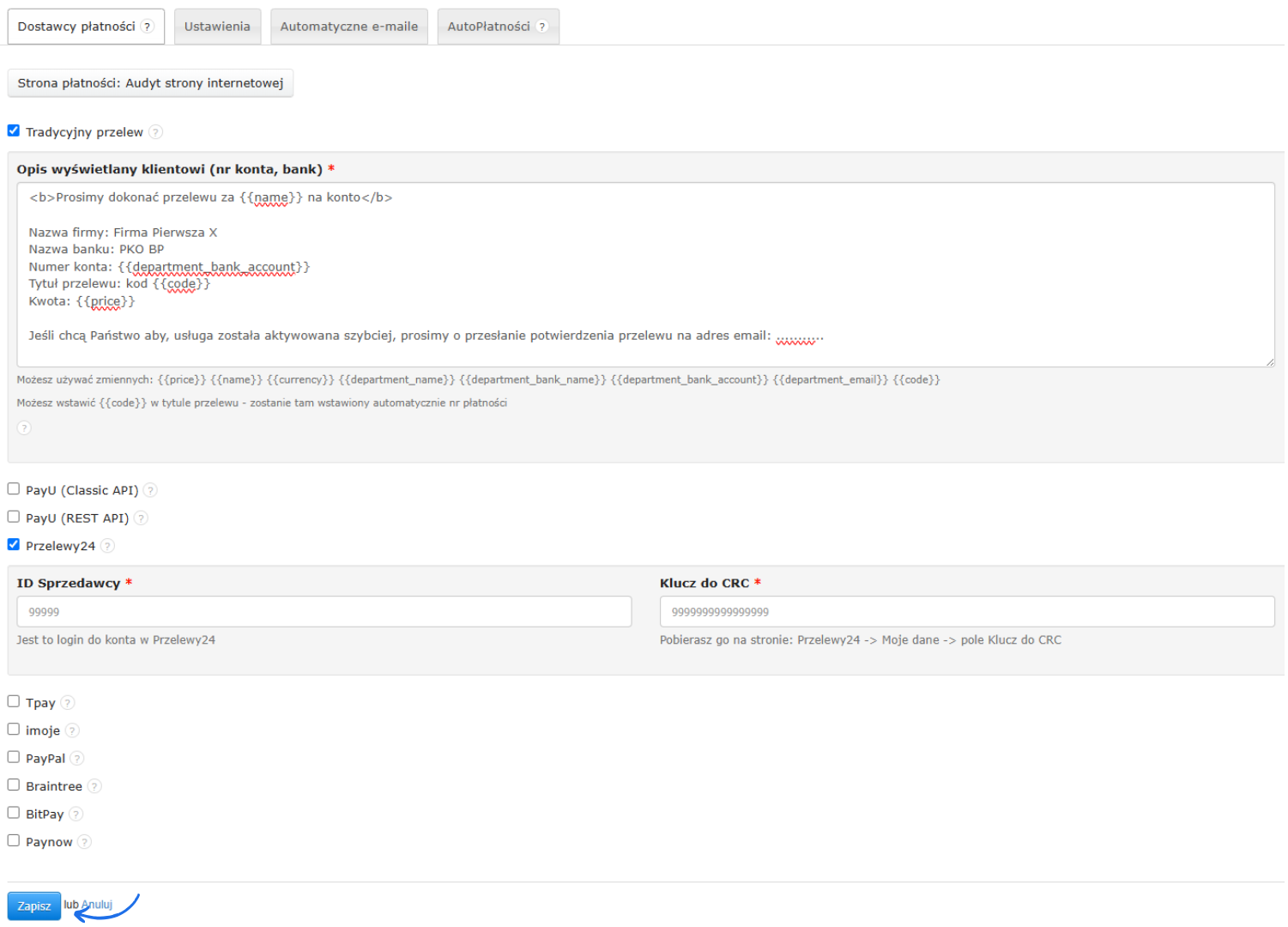
Task: Click the Przelewy24 label text
Action: point(60,546)
